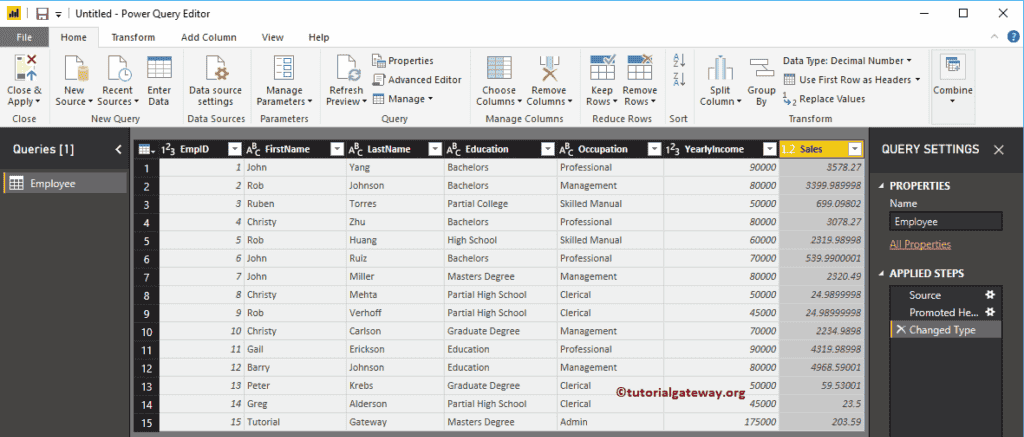The height and width of the screenshot is (437, 1024).
Task: Open the New Source icon
Action: pos(74,69)
